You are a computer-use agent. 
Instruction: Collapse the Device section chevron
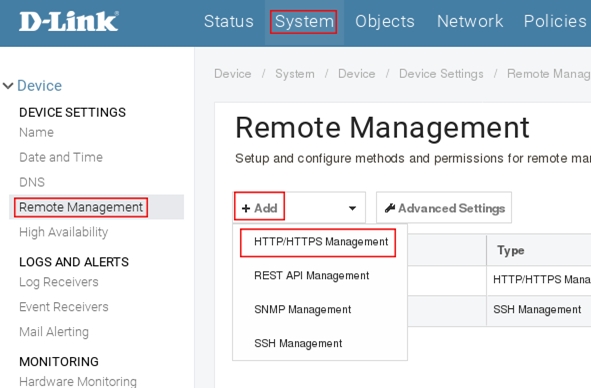tap(8, 86)
